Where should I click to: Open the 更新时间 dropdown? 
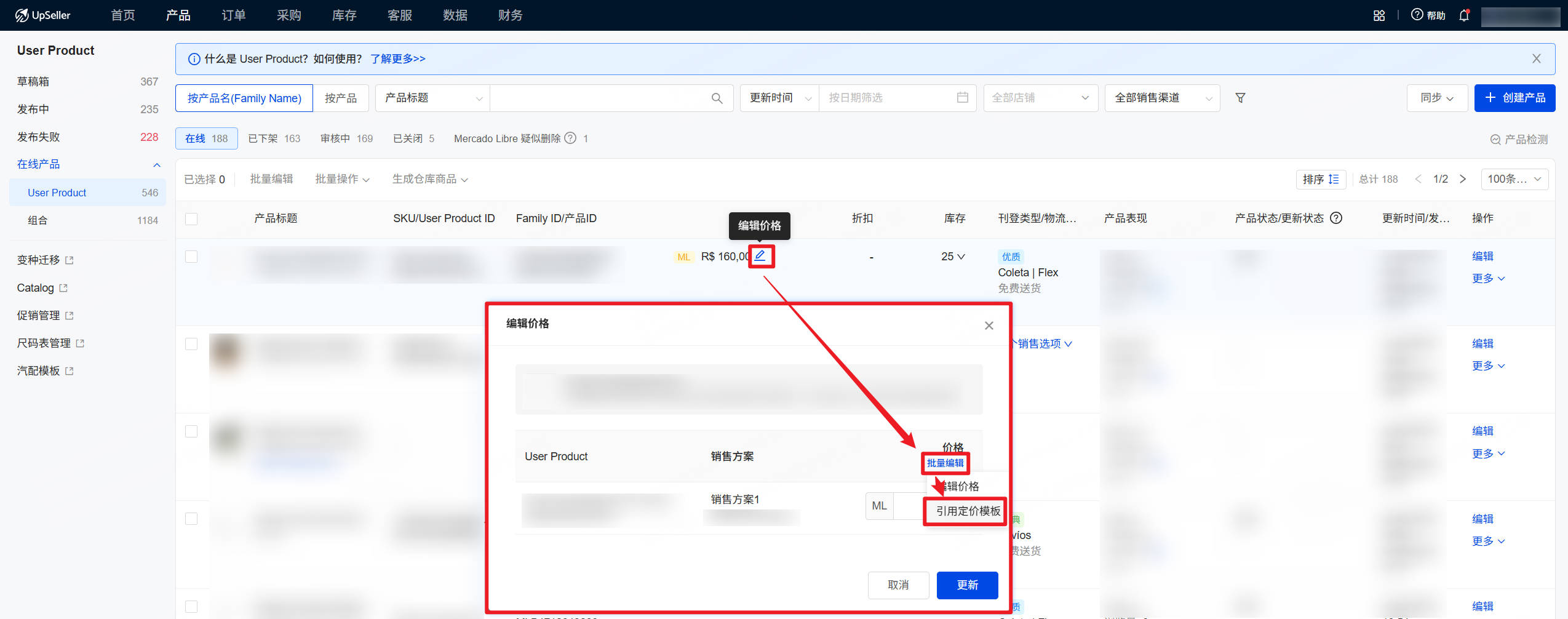point(779,98)
